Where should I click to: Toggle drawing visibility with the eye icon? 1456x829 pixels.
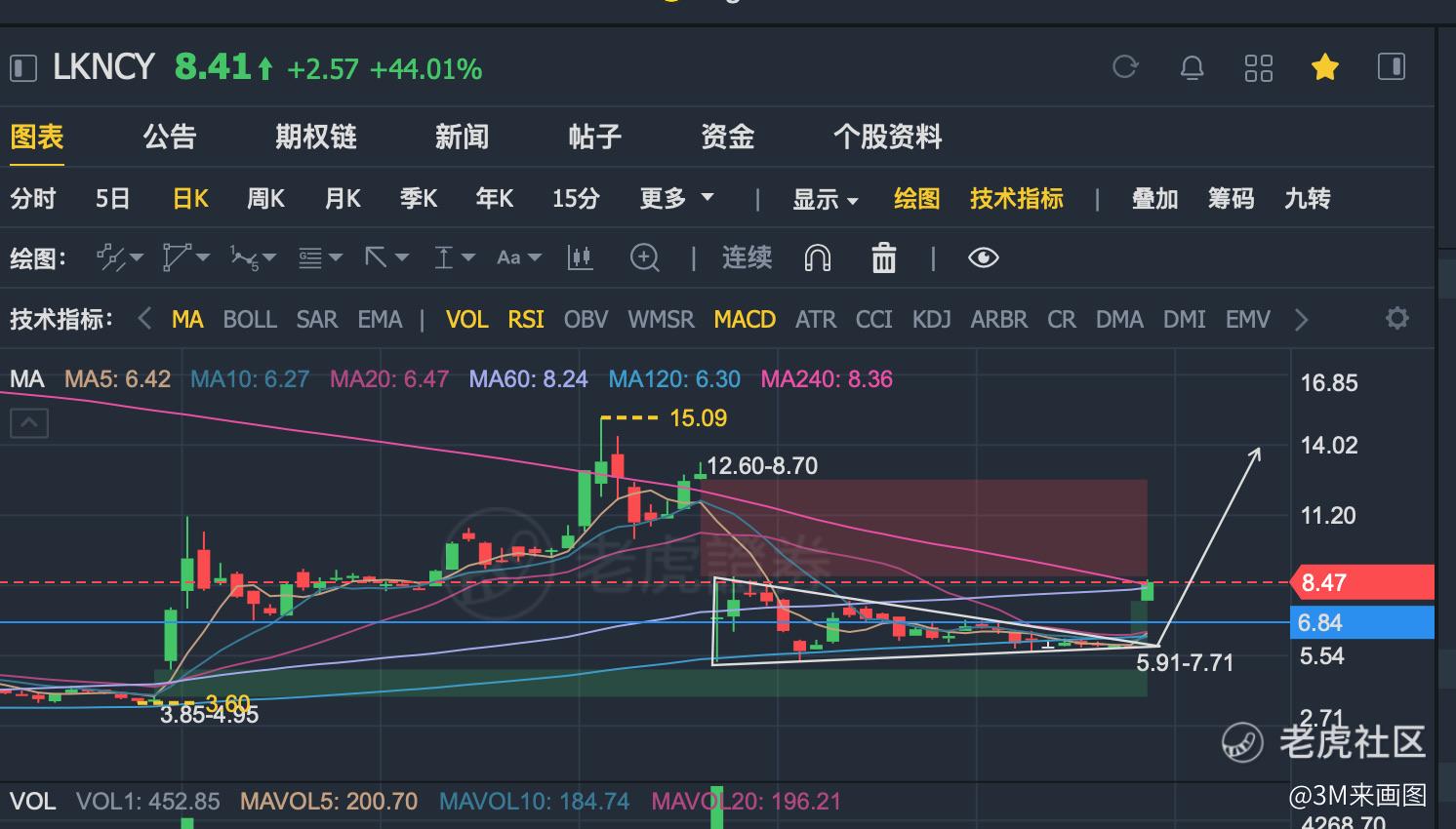pyautogui.click(x=983, y=257)
